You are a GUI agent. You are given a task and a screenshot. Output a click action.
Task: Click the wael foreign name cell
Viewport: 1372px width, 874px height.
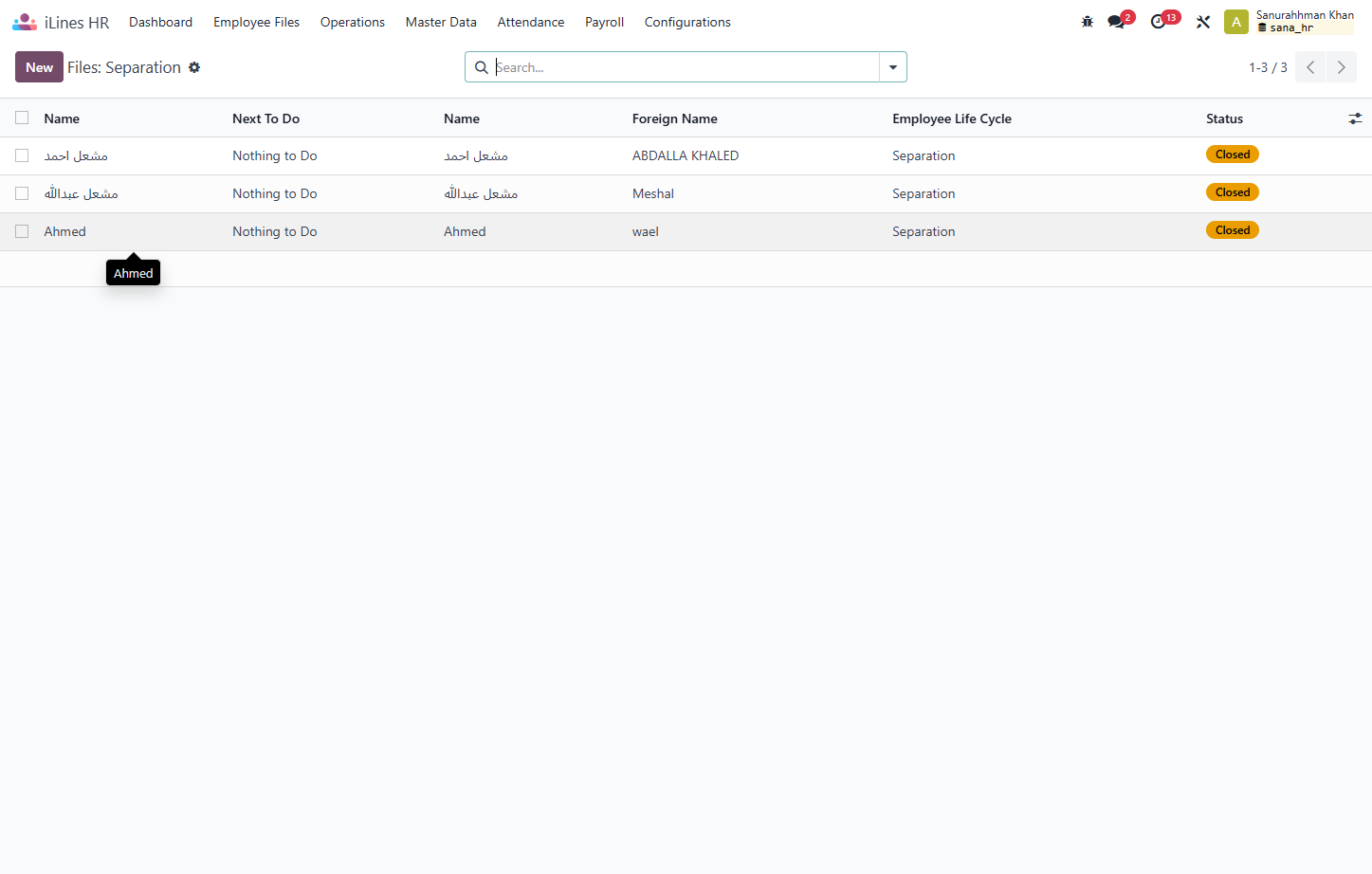(646, 231)
